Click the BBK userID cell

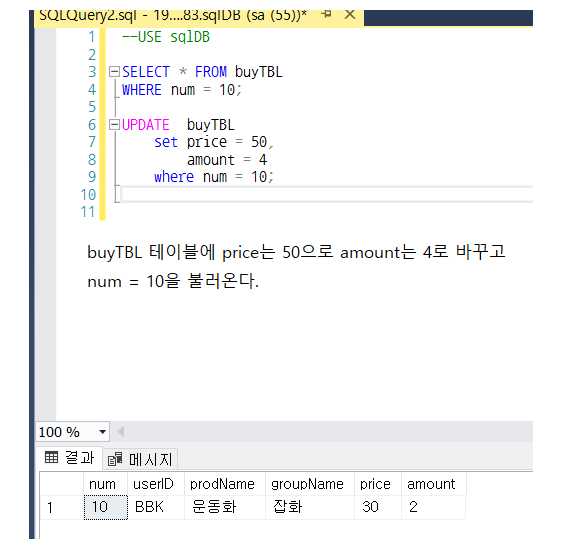pyautogui.click(x=156, y=507)
